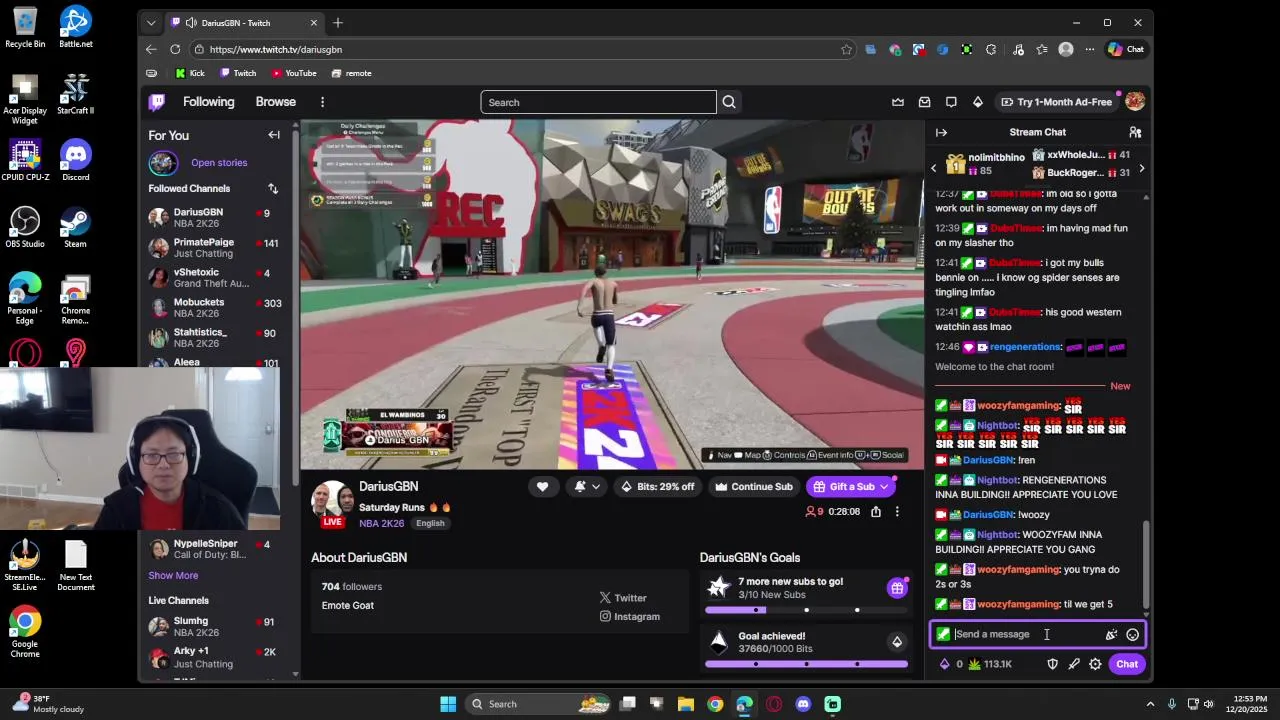
Task: Open the Browse tab
Action: 275,102
